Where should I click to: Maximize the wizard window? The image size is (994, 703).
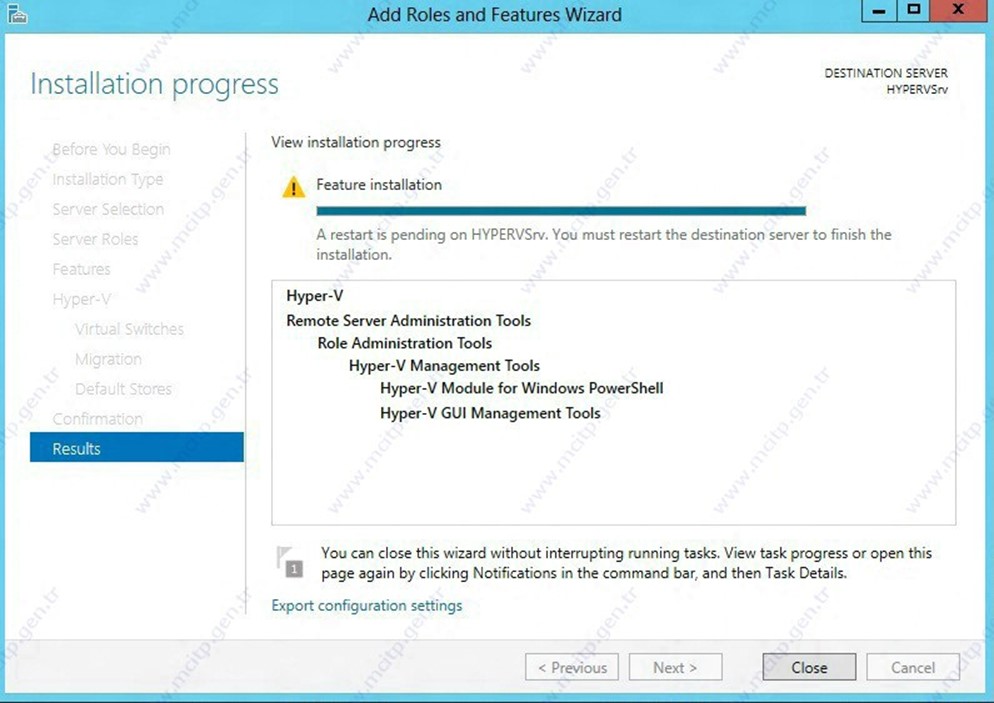point(913,12)
